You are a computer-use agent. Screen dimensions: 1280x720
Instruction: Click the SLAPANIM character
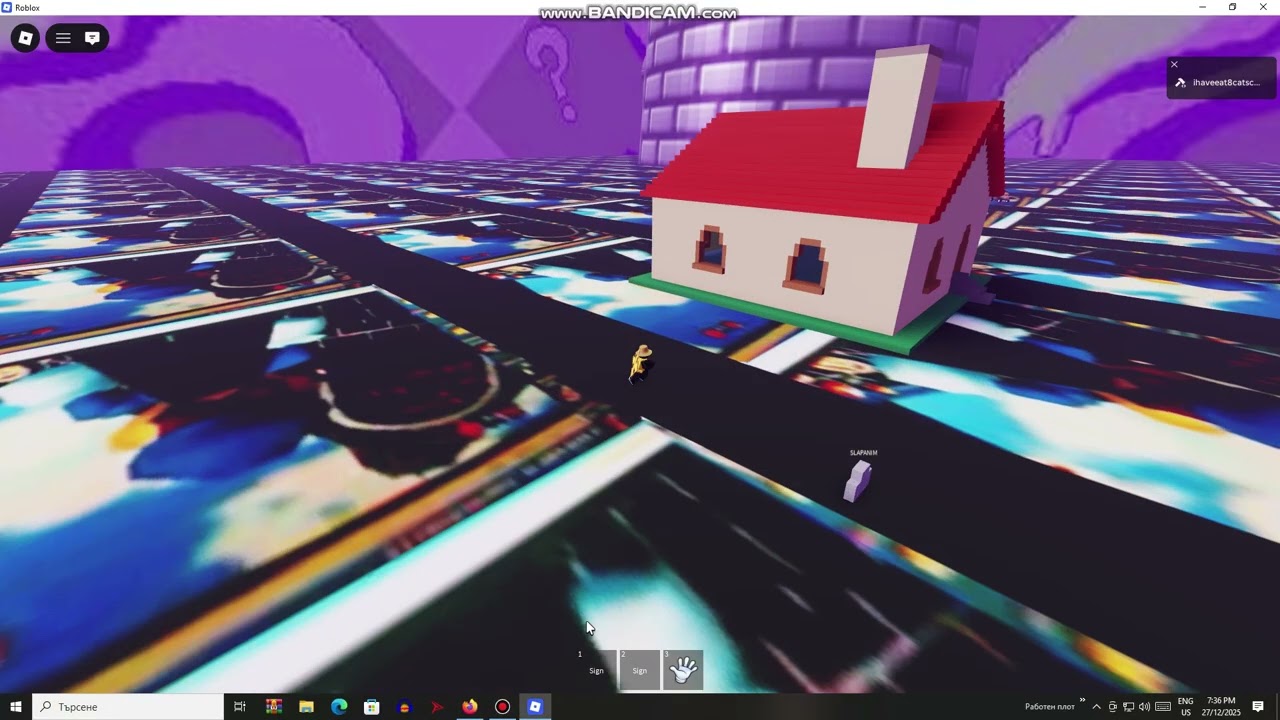tap(858, 480)
